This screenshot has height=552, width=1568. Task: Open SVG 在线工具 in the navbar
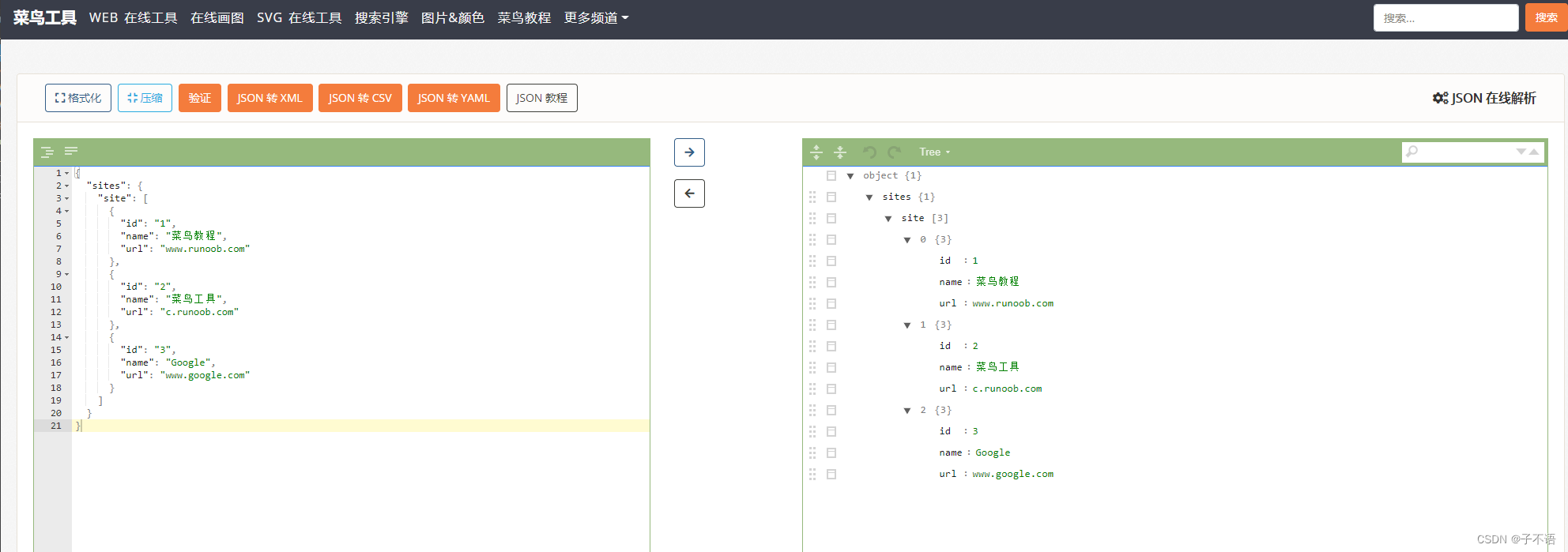point(299,18)
